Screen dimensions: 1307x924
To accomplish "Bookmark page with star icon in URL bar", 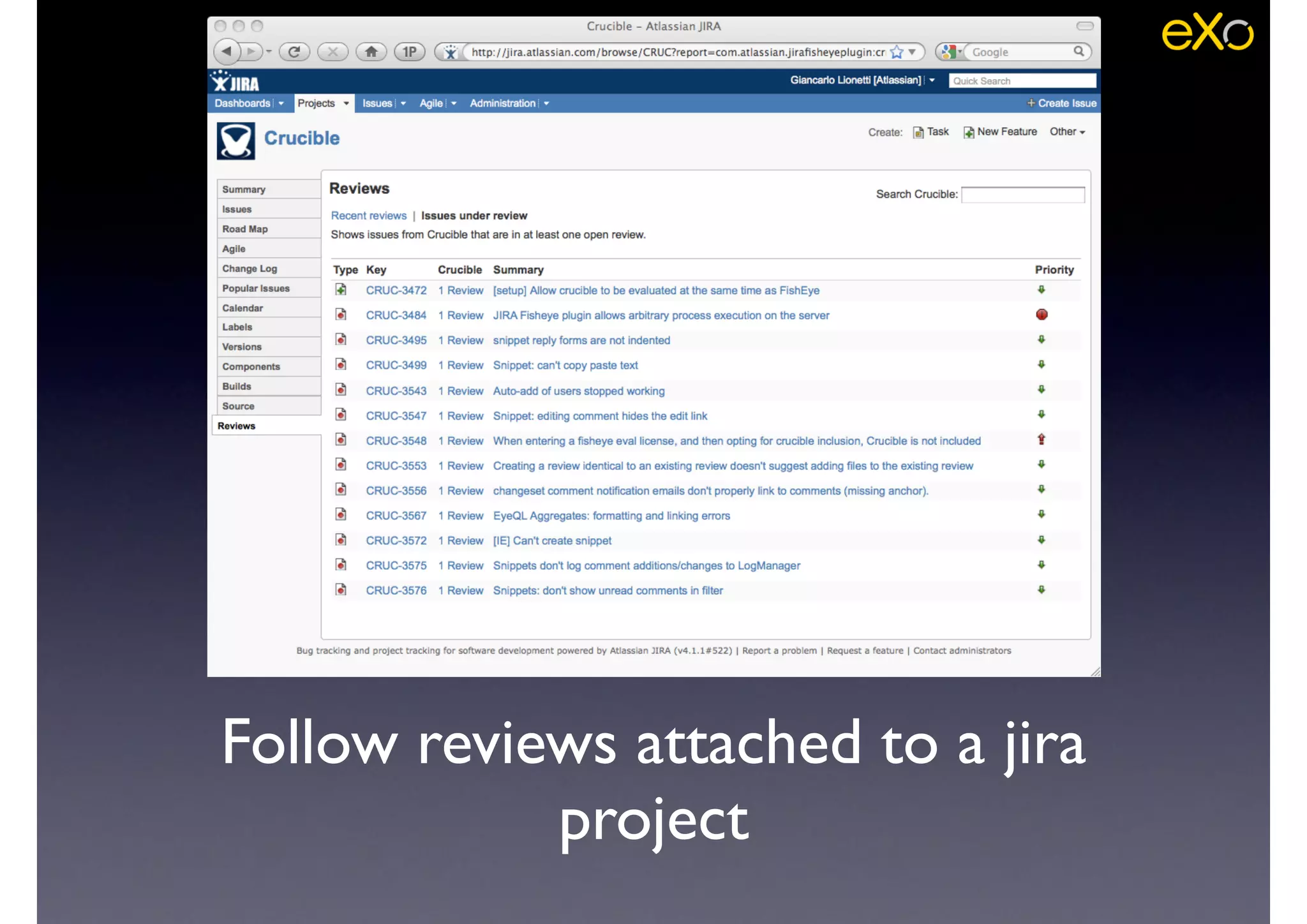I will coord(897,52).
